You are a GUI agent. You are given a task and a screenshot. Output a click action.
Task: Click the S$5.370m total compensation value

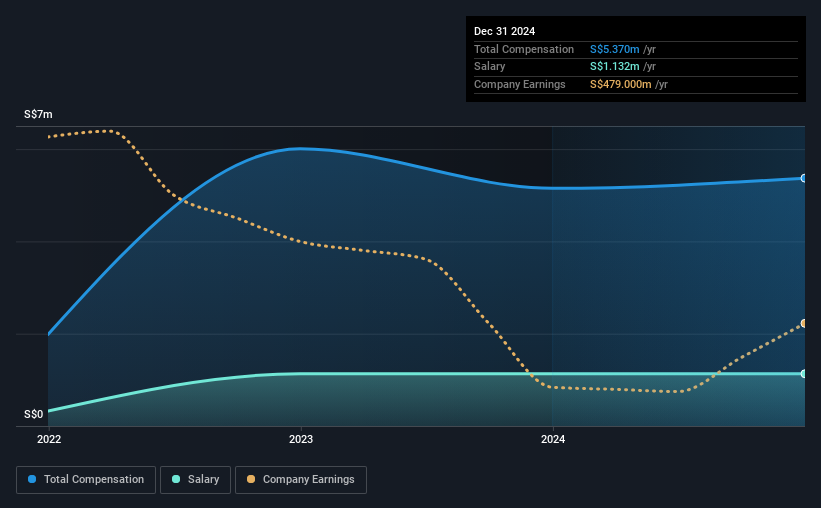pos(614,49)
